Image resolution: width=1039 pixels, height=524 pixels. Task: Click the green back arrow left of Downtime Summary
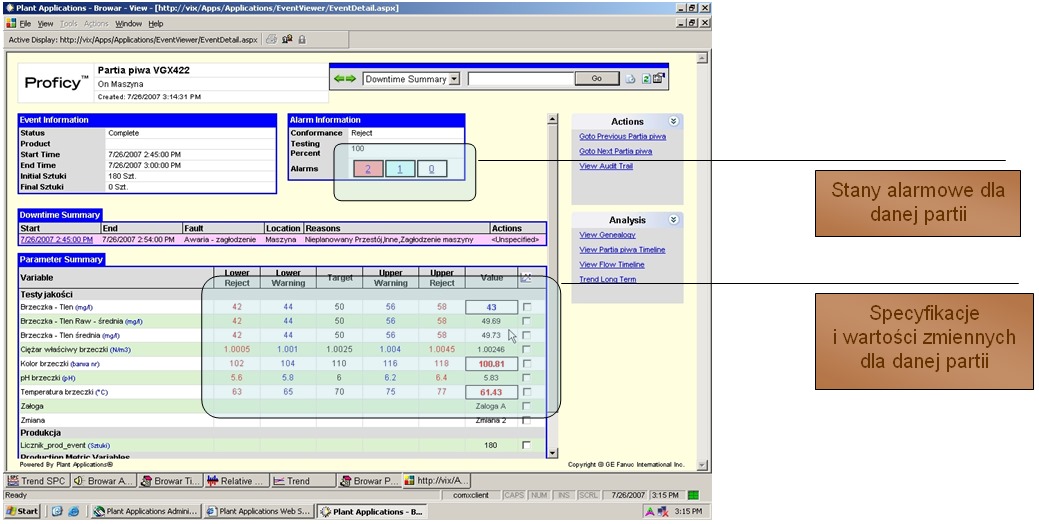click(339, 79)
